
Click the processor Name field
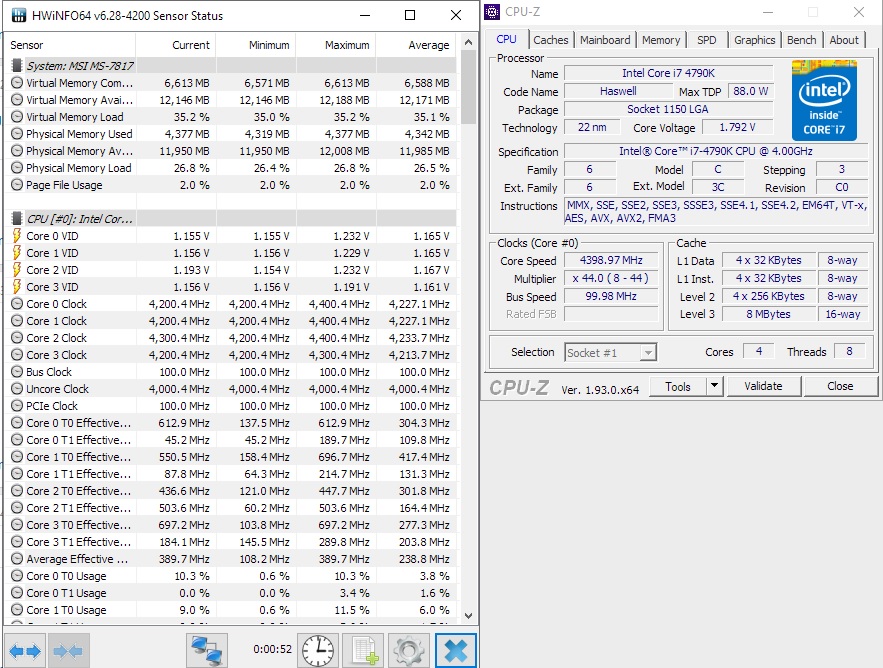coord(668,73)
